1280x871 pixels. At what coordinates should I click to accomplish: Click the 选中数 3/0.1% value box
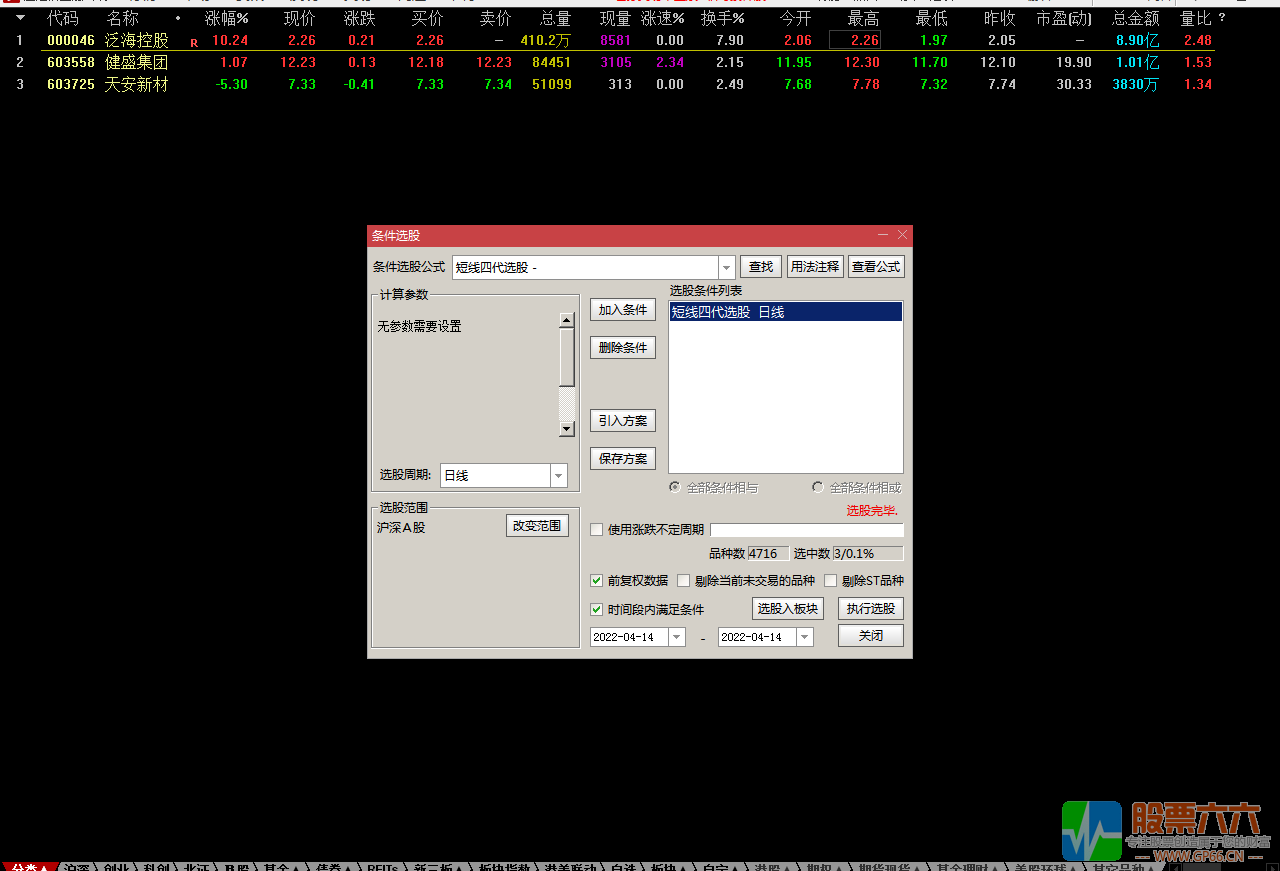coord(868,553)
